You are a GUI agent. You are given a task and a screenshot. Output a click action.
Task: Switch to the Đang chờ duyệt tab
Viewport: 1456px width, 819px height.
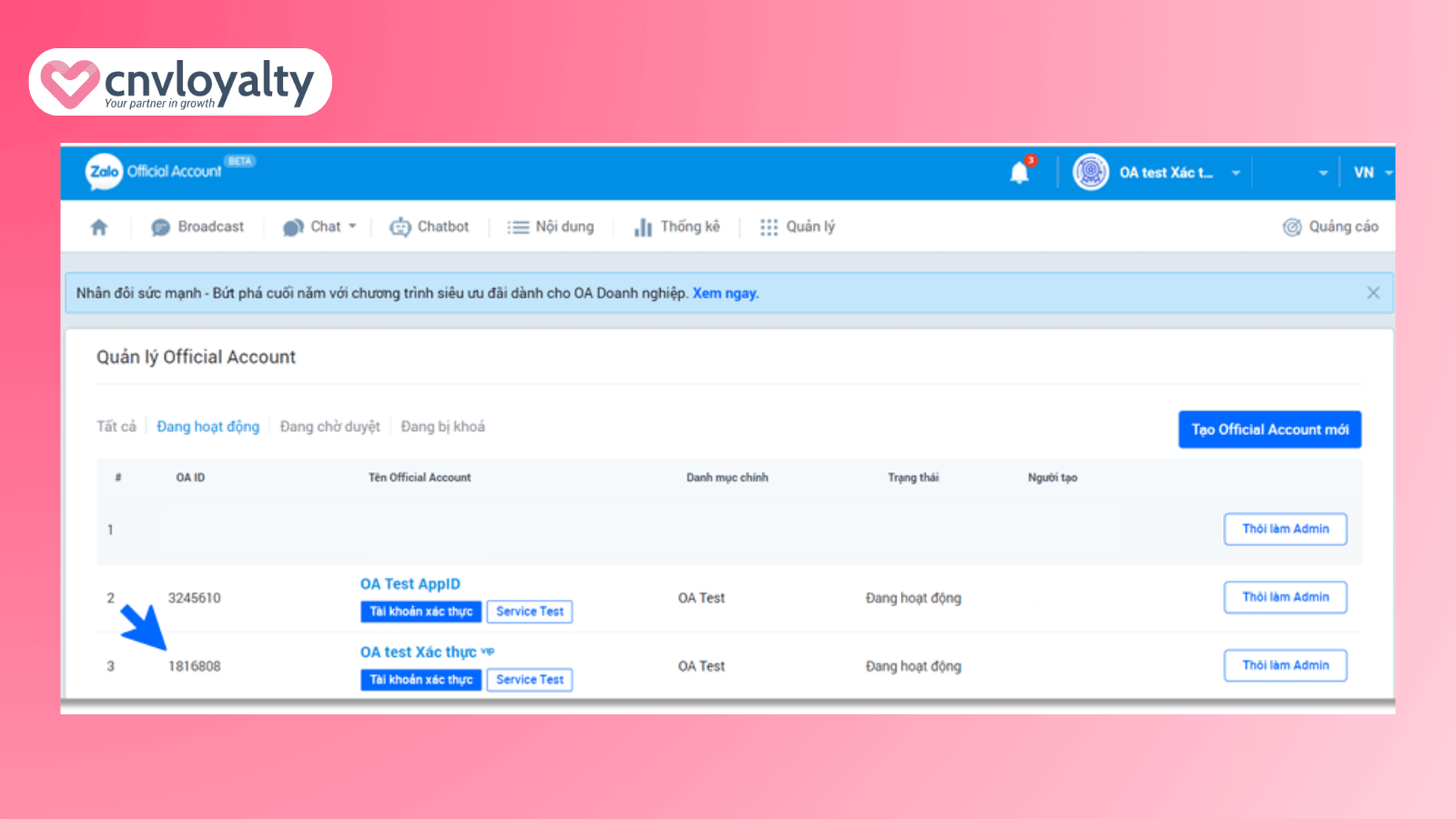(329, 427)
